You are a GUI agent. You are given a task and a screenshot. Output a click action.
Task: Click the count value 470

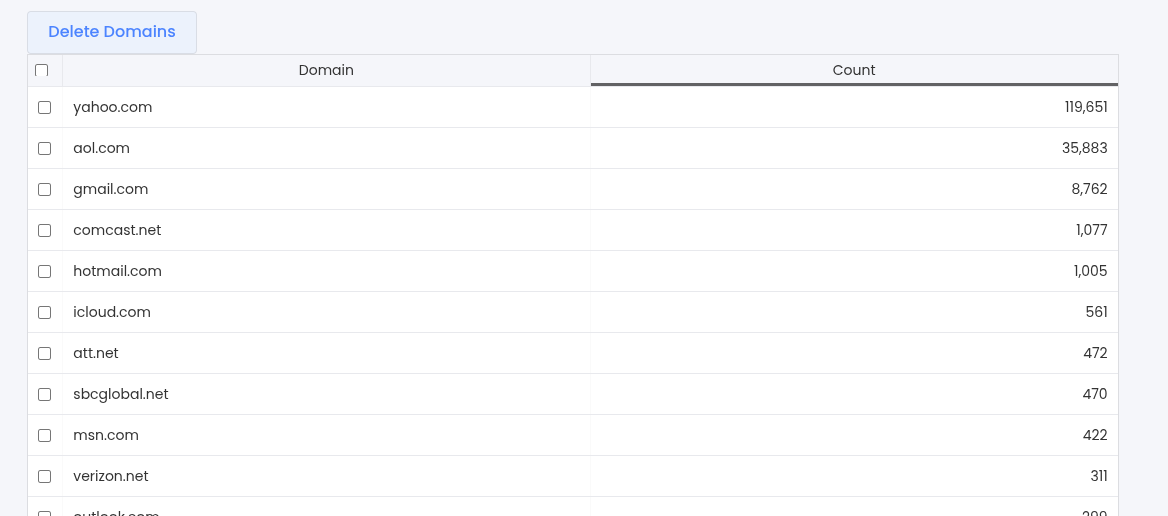coord(1095,394)
